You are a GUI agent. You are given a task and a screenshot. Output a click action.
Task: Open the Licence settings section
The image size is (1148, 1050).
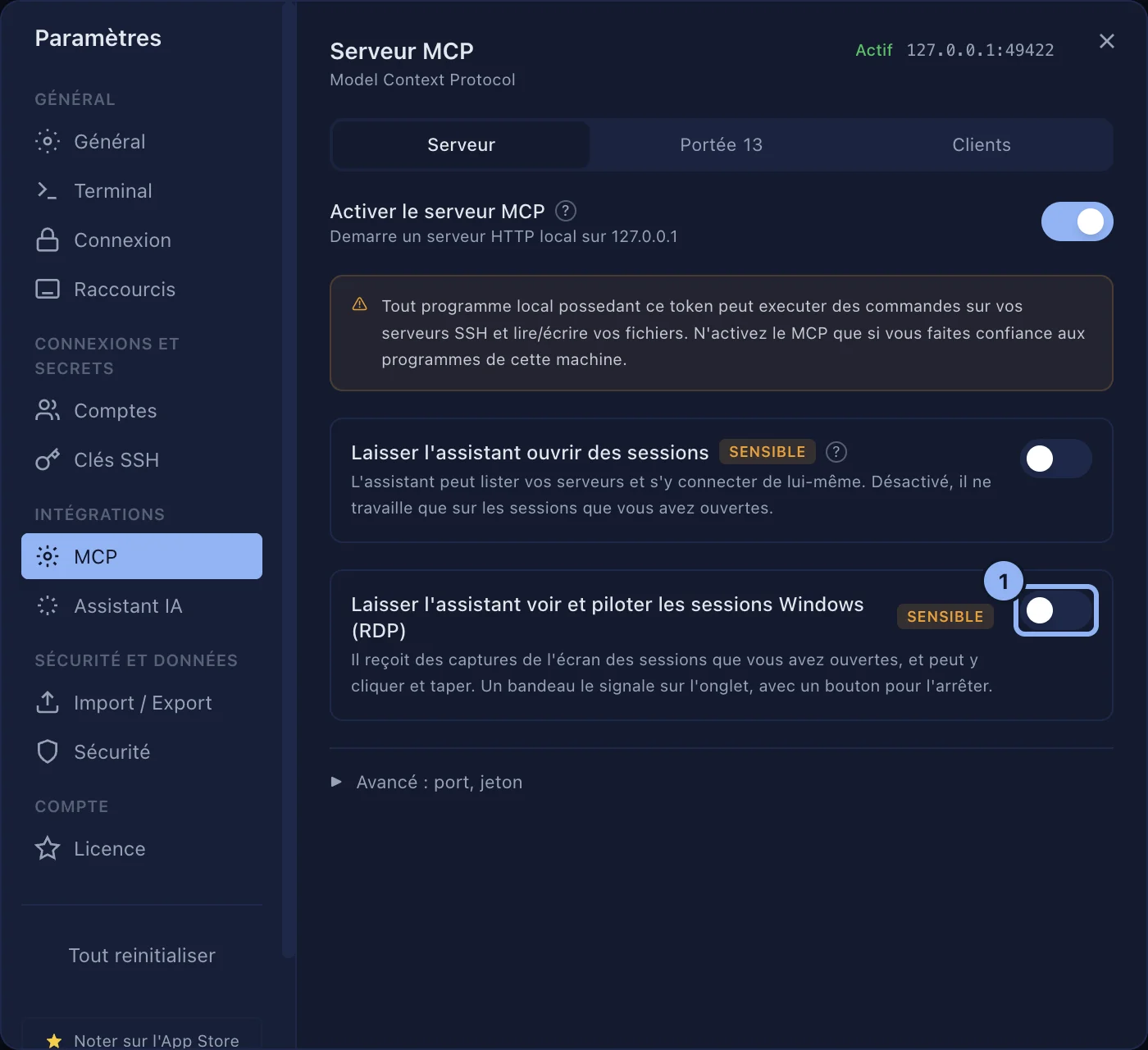pos(142,848)
